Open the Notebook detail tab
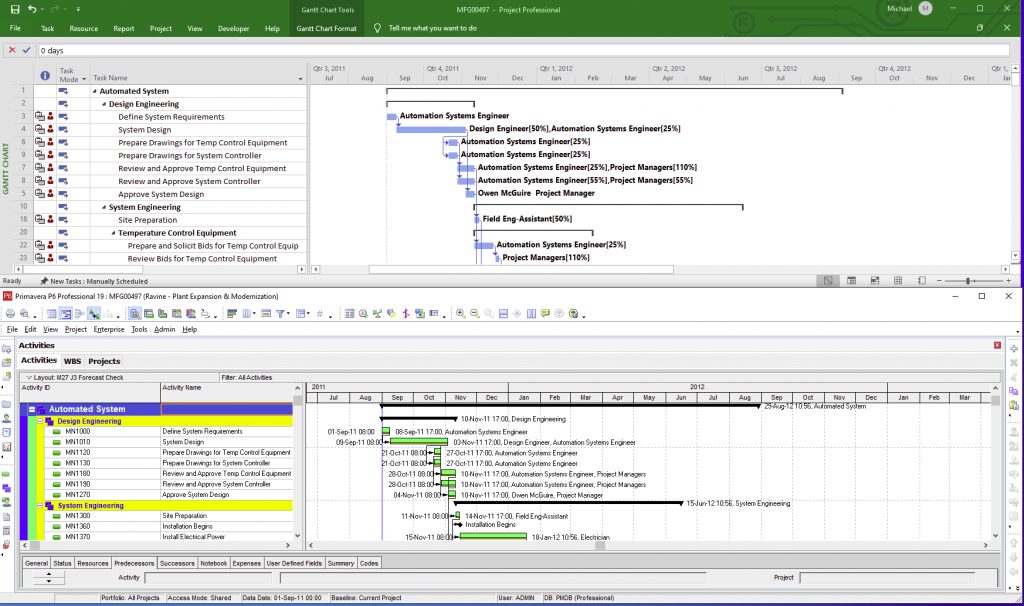Screen dimensions: 1024x606 pos(214,563)
